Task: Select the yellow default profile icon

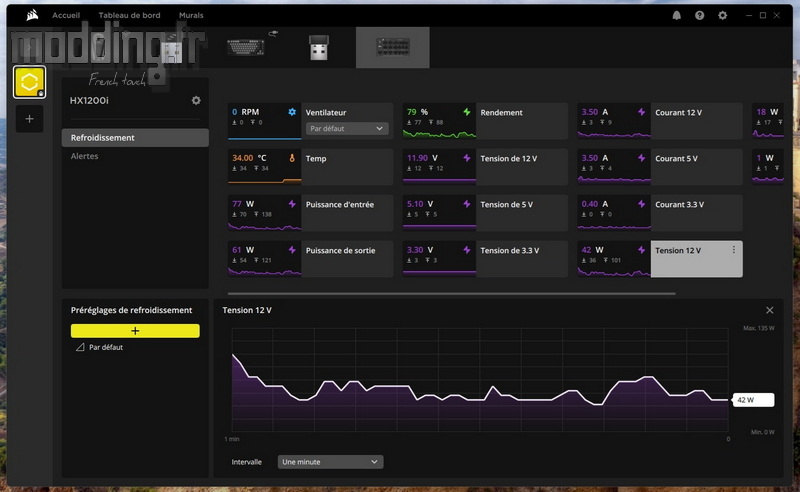Action: [30, 82]
